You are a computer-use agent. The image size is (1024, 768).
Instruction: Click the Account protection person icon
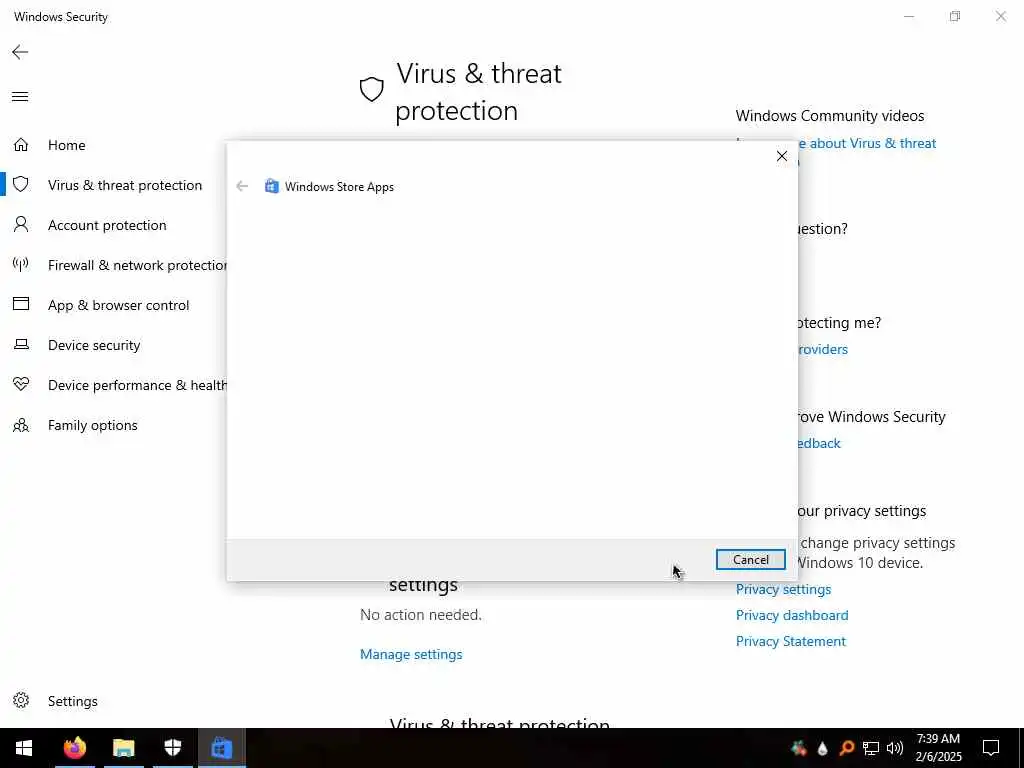21,225
